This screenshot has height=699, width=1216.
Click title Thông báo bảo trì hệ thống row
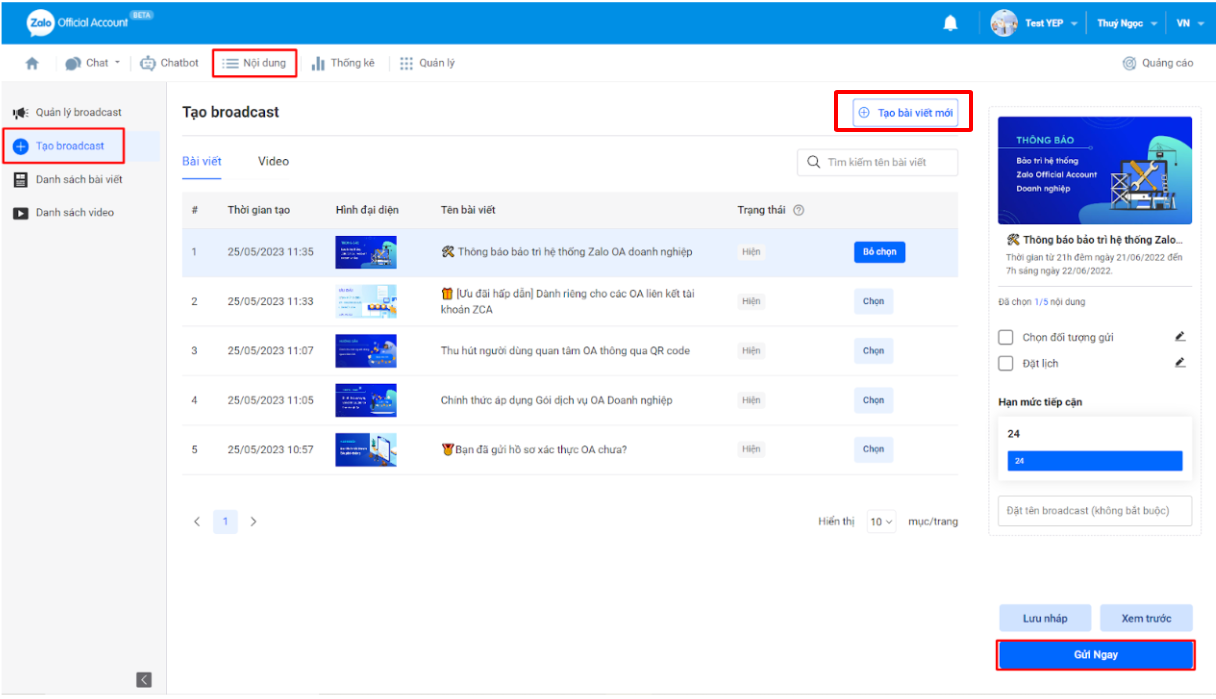pyautogui.click(x=566, y=252)
